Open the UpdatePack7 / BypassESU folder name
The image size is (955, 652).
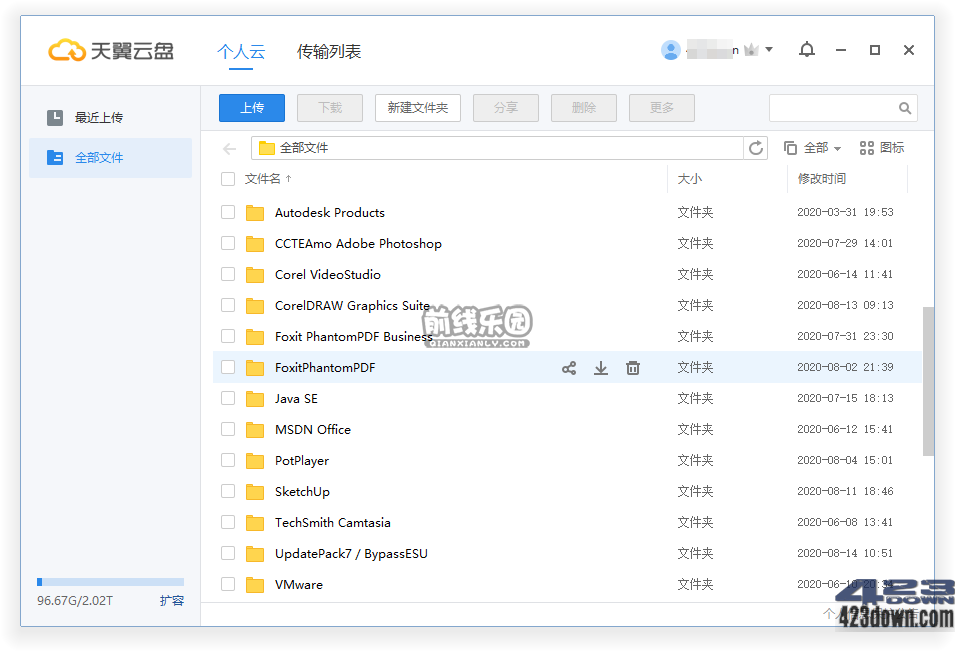351,554
